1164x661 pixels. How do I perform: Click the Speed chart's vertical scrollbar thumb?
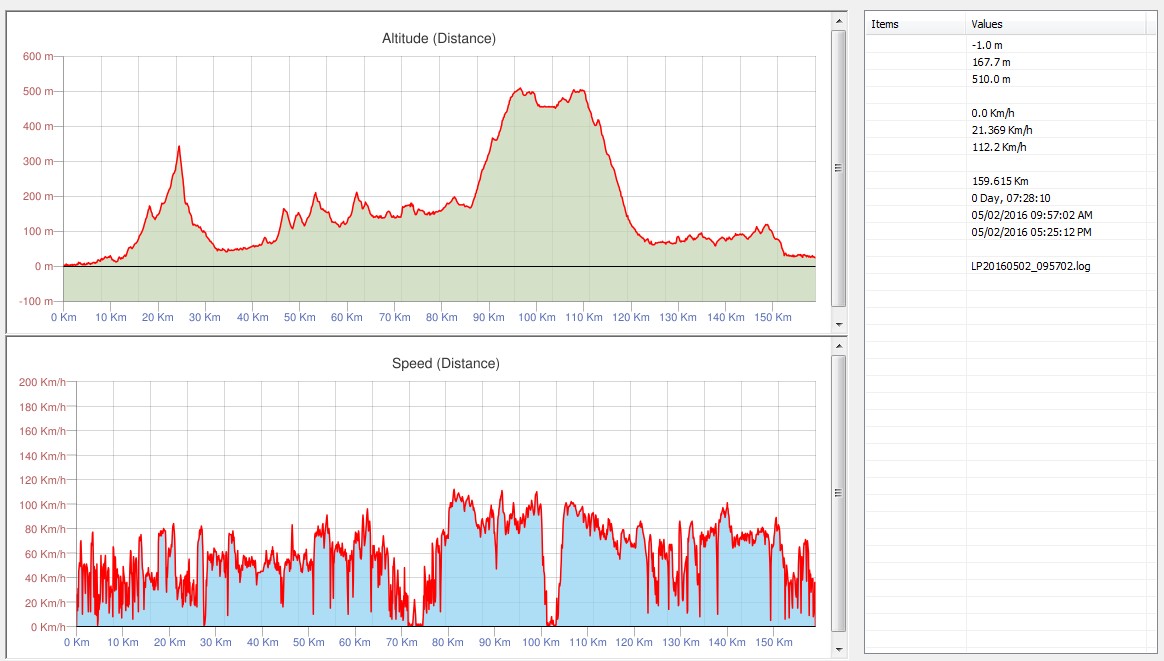(x=838, y=492)
